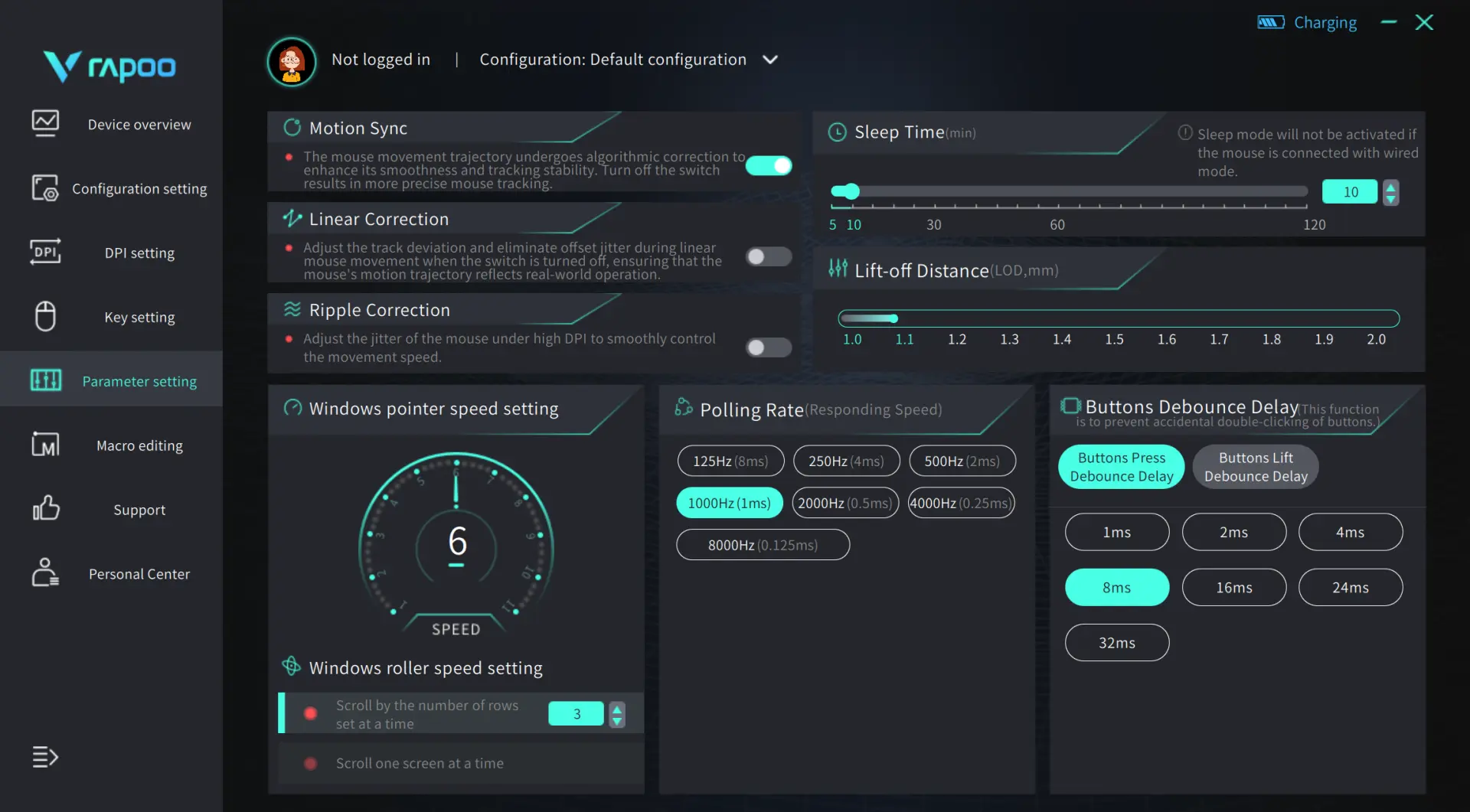Open Device overview monitor icon
The image size is (1470, 812).
pyautogui.click(x=45, y=123)
